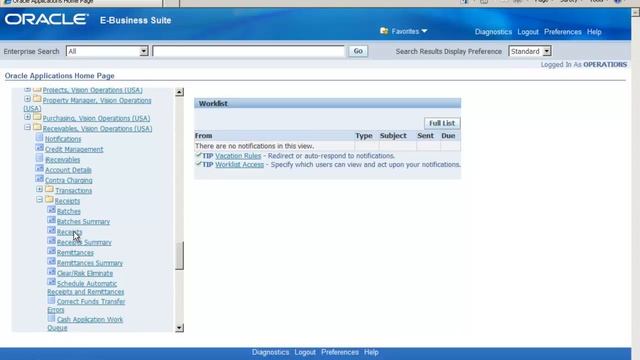Viewport: 640px width, 360px height.
Task: Open Preferences in the top header
Action: tap(562, 32)
